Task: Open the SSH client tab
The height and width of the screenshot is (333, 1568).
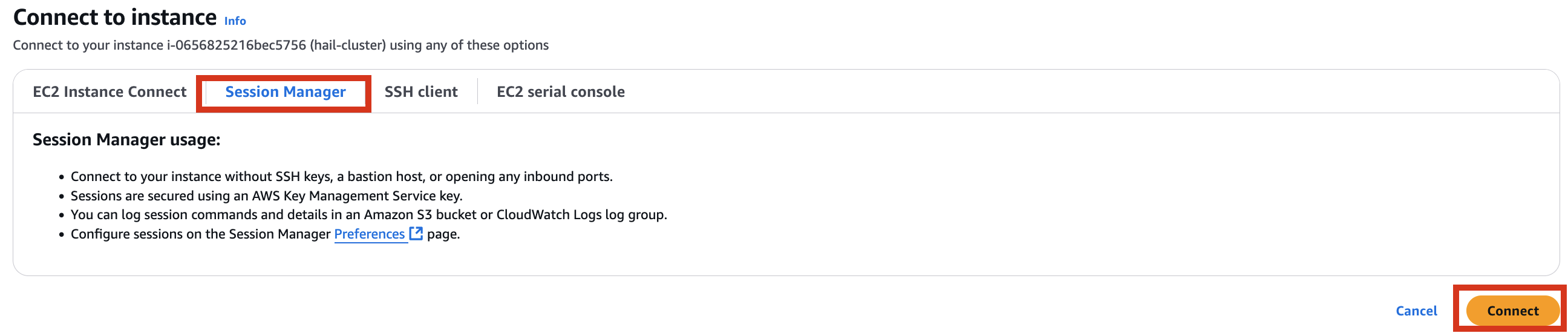Action: 420,92
